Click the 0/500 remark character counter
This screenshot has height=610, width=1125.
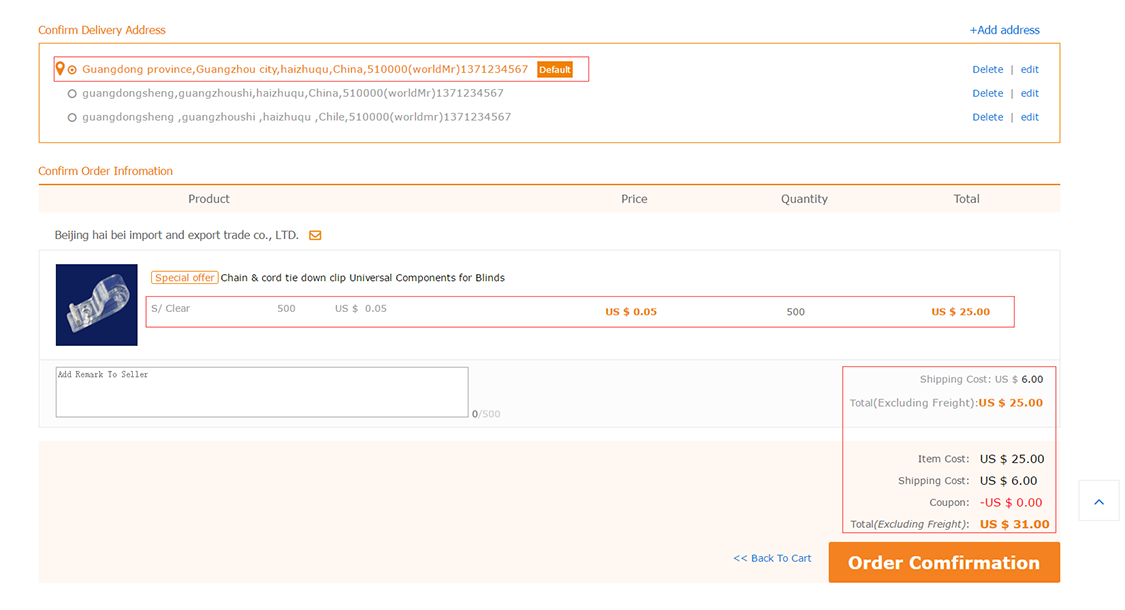point(486,414)
